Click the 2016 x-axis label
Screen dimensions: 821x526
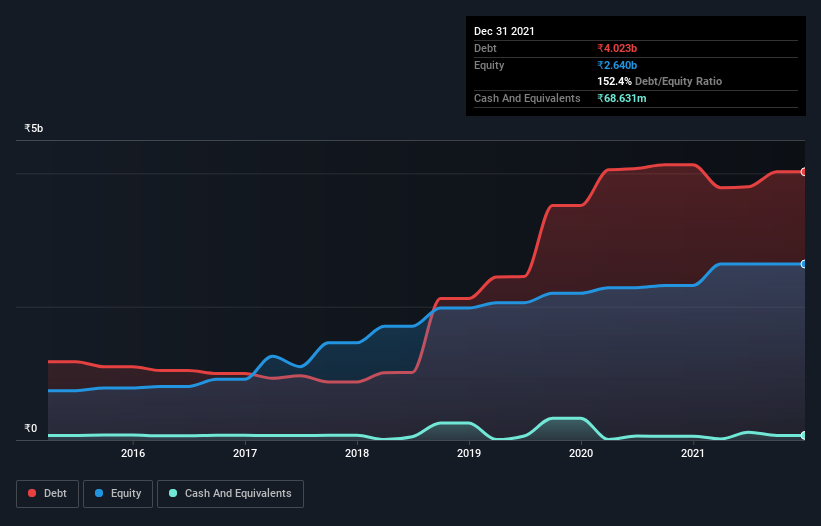(x=133, y=453)
